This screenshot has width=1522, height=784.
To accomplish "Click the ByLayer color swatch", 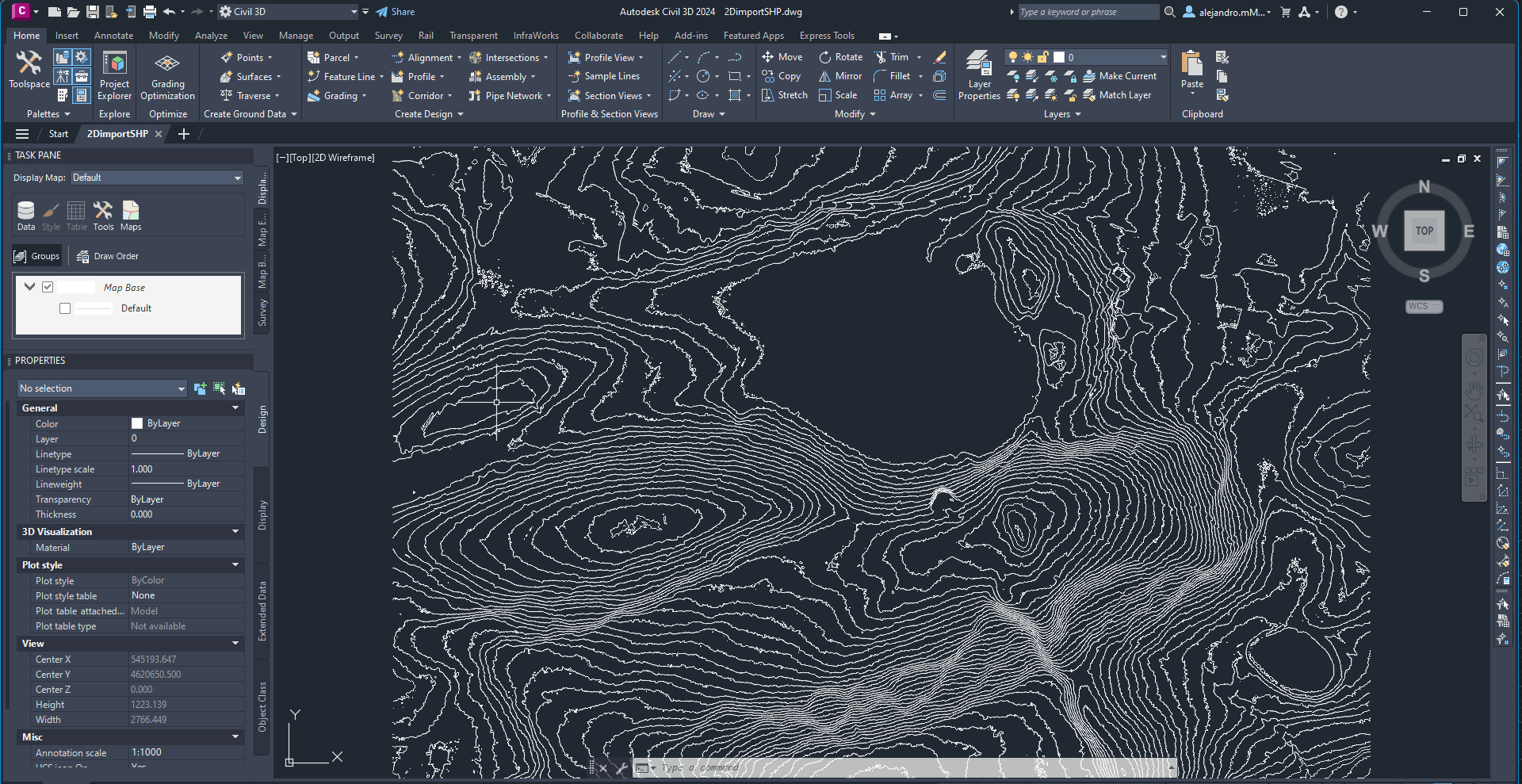I will [137, 423].
